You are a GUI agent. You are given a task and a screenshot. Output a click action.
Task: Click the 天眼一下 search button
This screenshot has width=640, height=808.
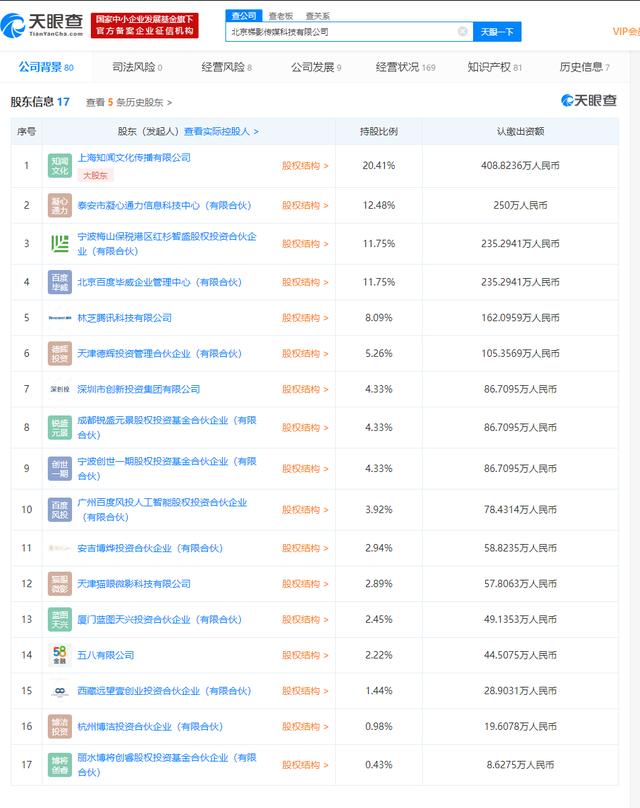[497, 31]
